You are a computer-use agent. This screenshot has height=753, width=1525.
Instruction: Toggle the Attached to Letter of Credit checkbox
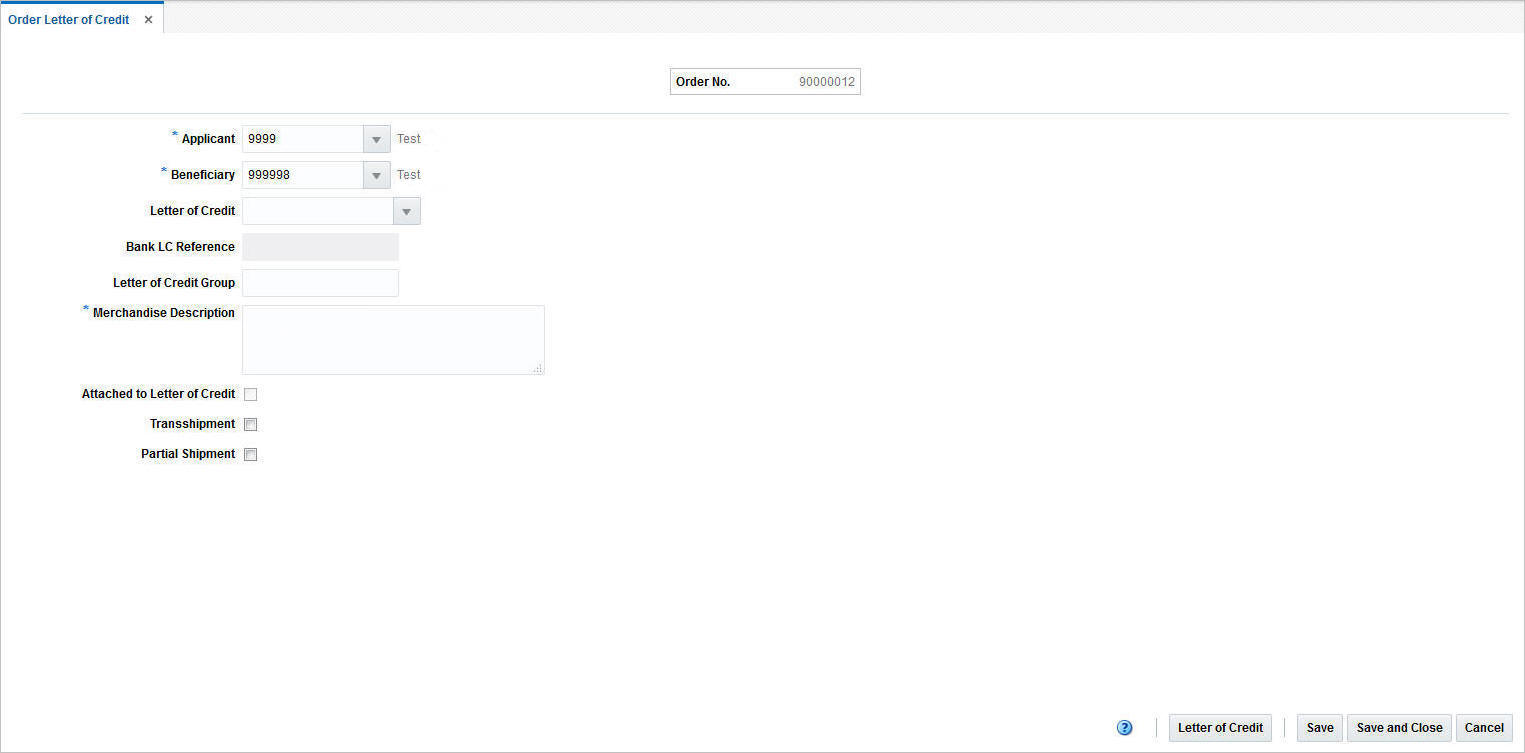click(x=251, y=394)
